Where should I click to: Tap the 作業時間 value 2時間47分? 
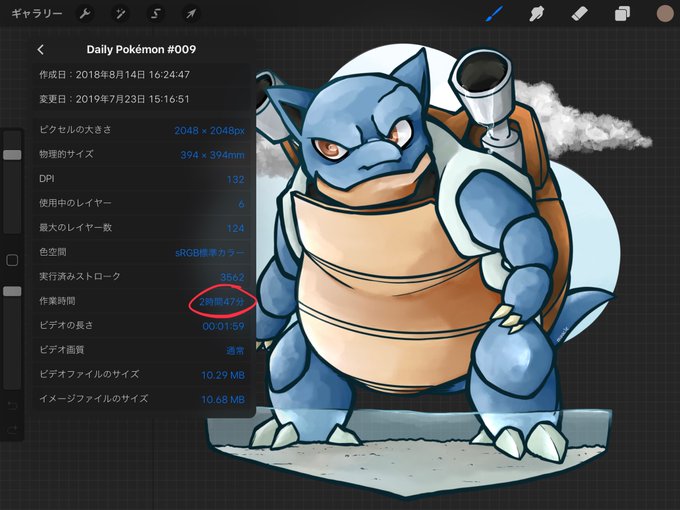pos(222,301)
